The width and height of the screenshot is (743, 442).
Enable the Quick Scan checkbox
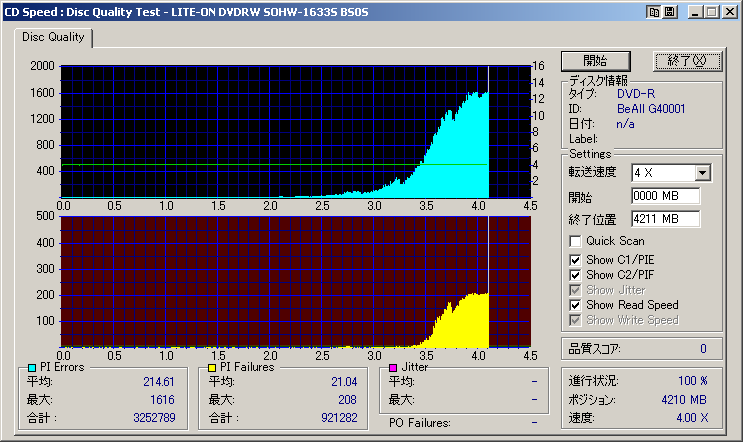coord(575,241)
